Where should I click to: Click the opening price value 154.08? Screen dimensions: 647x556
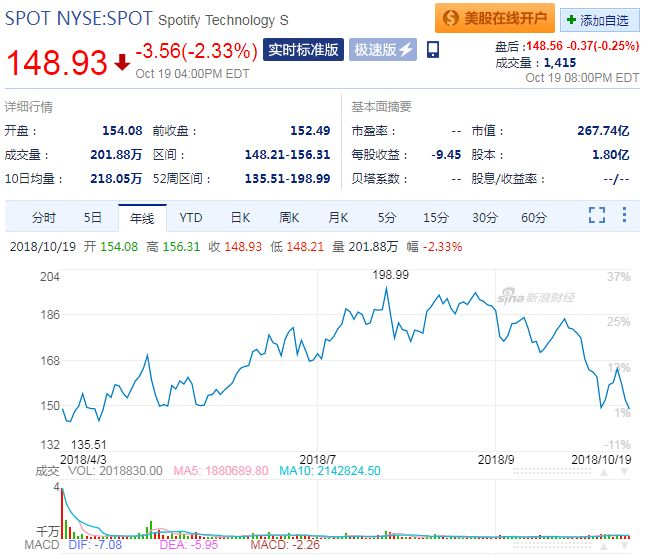122,130
